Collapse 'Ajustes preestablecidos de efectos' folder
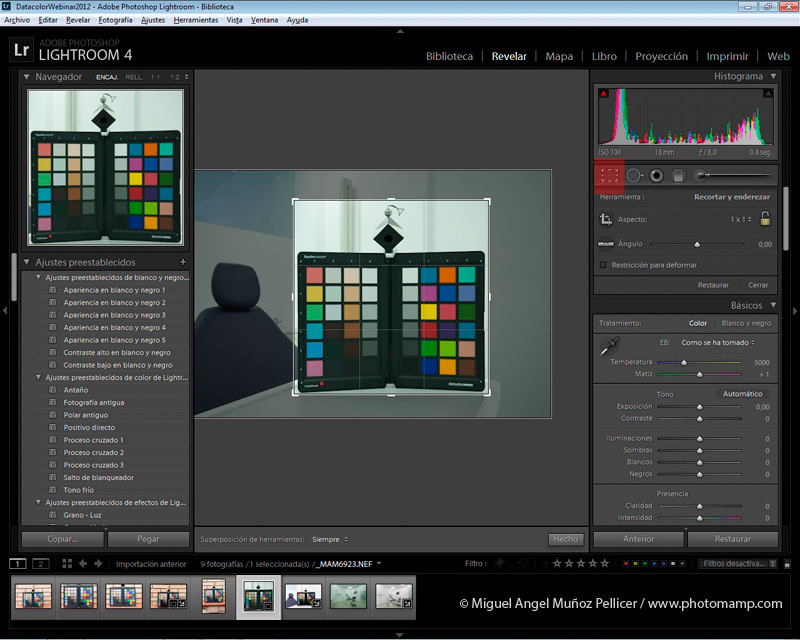This screenshot has width=800, height=640. [x=38, y=502]
